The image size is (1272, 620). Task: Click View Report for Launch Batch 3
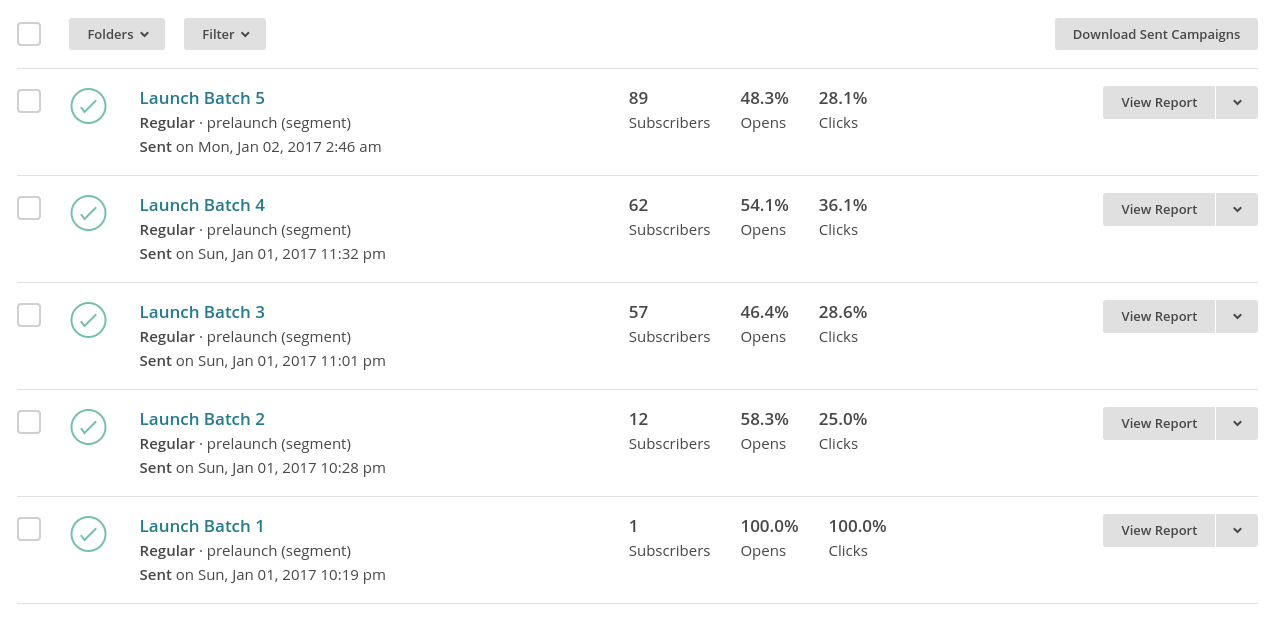1158,316
